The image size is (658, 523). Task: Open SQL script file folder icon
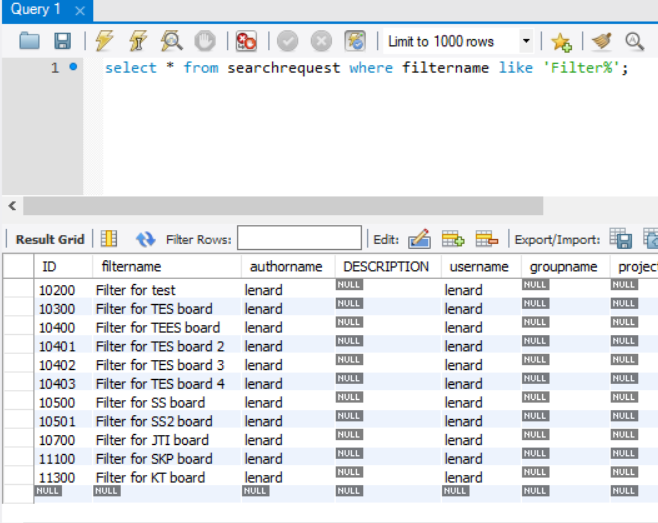30,41
